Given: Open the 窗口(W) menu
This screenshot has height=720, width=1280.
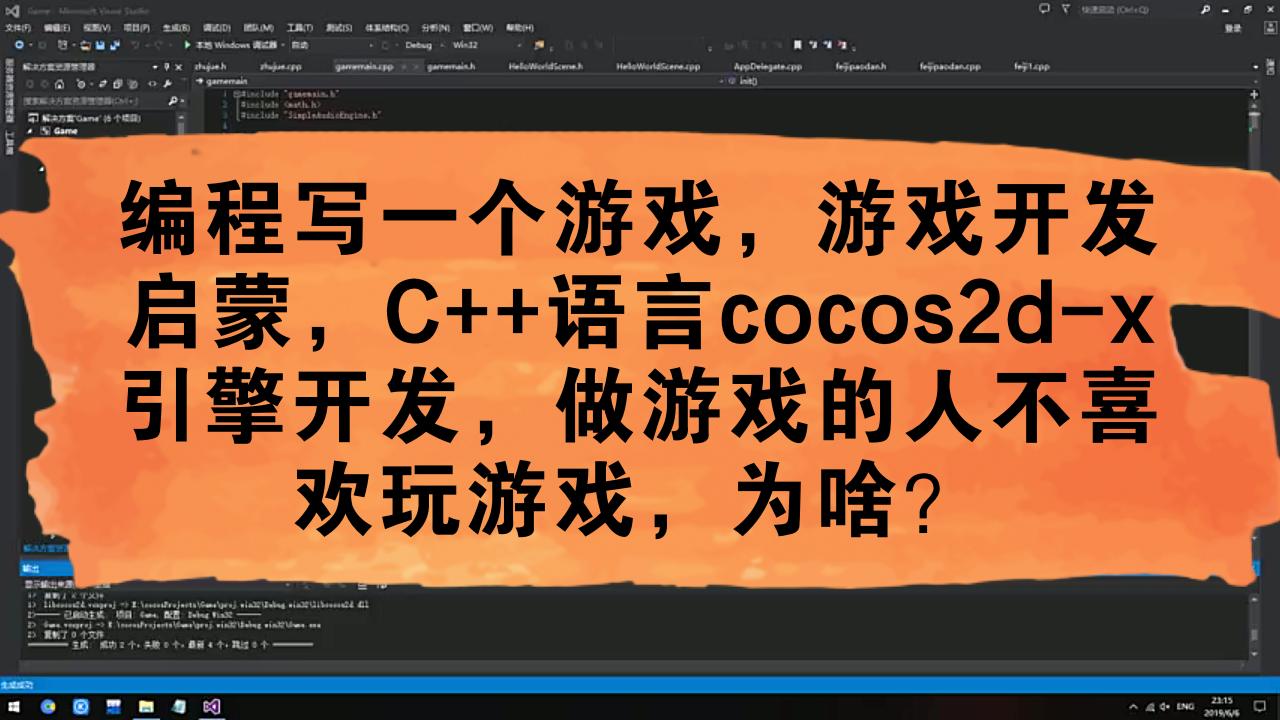Looking at the screenshot, I should 478,28.
